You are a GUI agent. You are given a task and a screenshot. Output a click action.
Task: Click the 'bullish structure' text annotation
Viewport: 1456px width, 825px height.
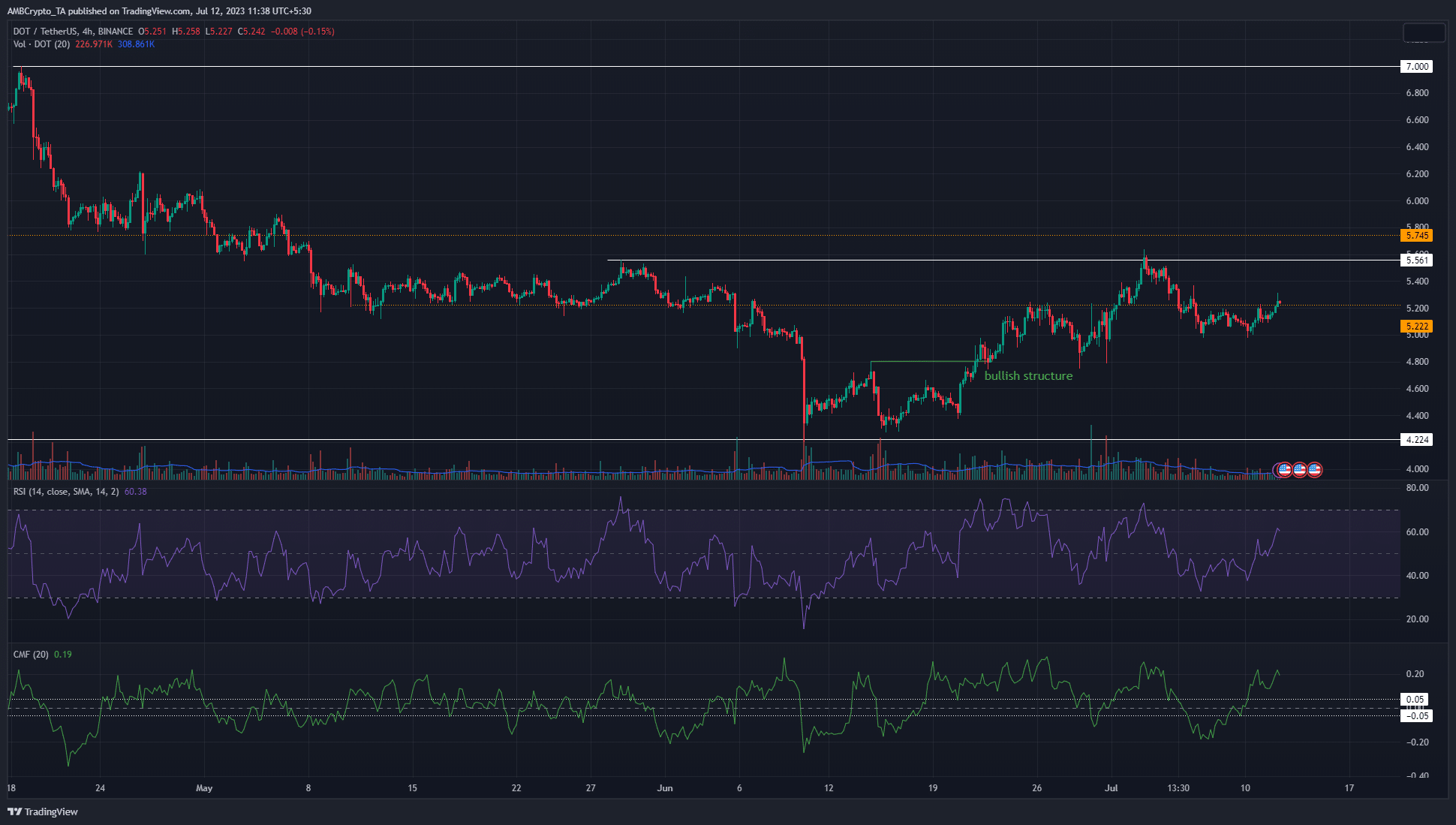click(x=1028, y=376)
